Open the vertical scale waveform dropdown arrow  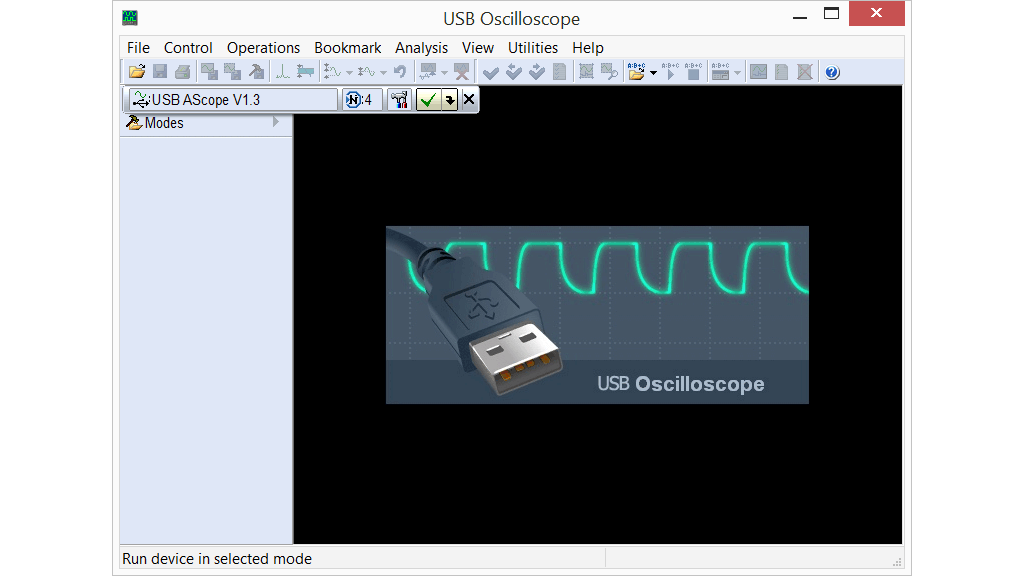click(x=349, y=72)
